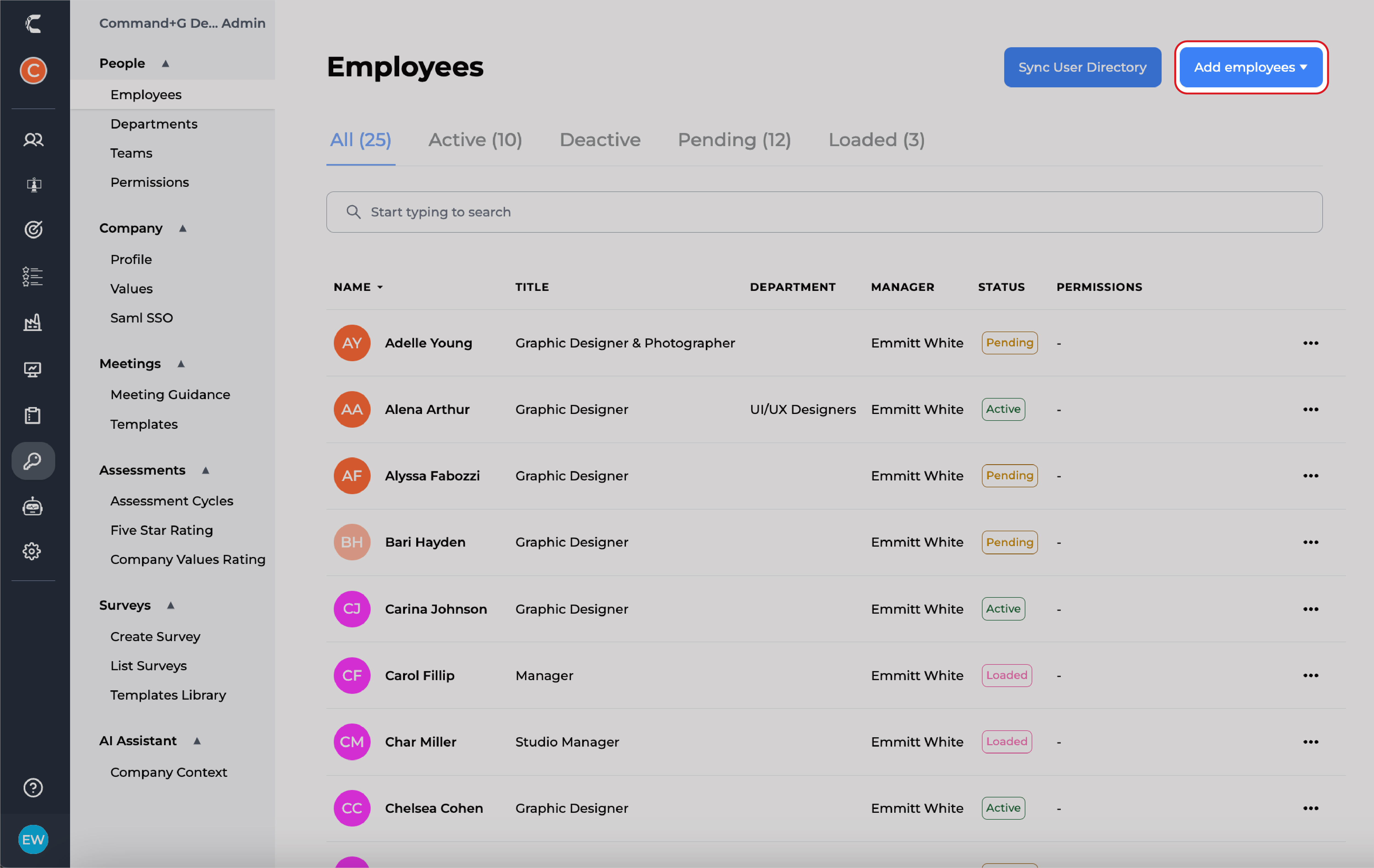Image resolution: width=1374 pixels, height=868 pixels.
Task: Click the help question mark icon
Action: coord(32,788)
